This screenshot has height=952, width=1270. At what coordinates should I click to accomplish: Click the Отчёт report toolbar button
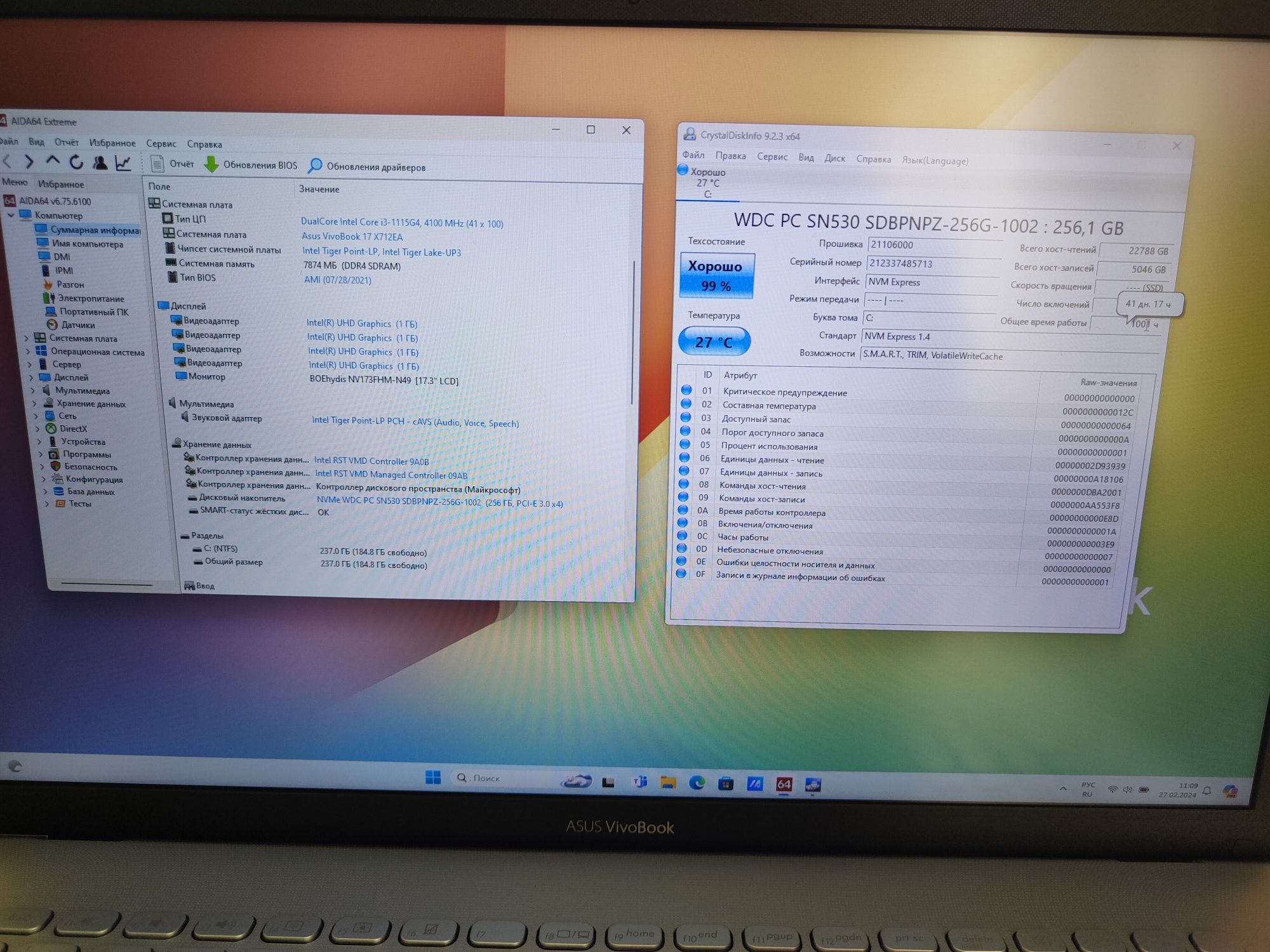(173, 164)
